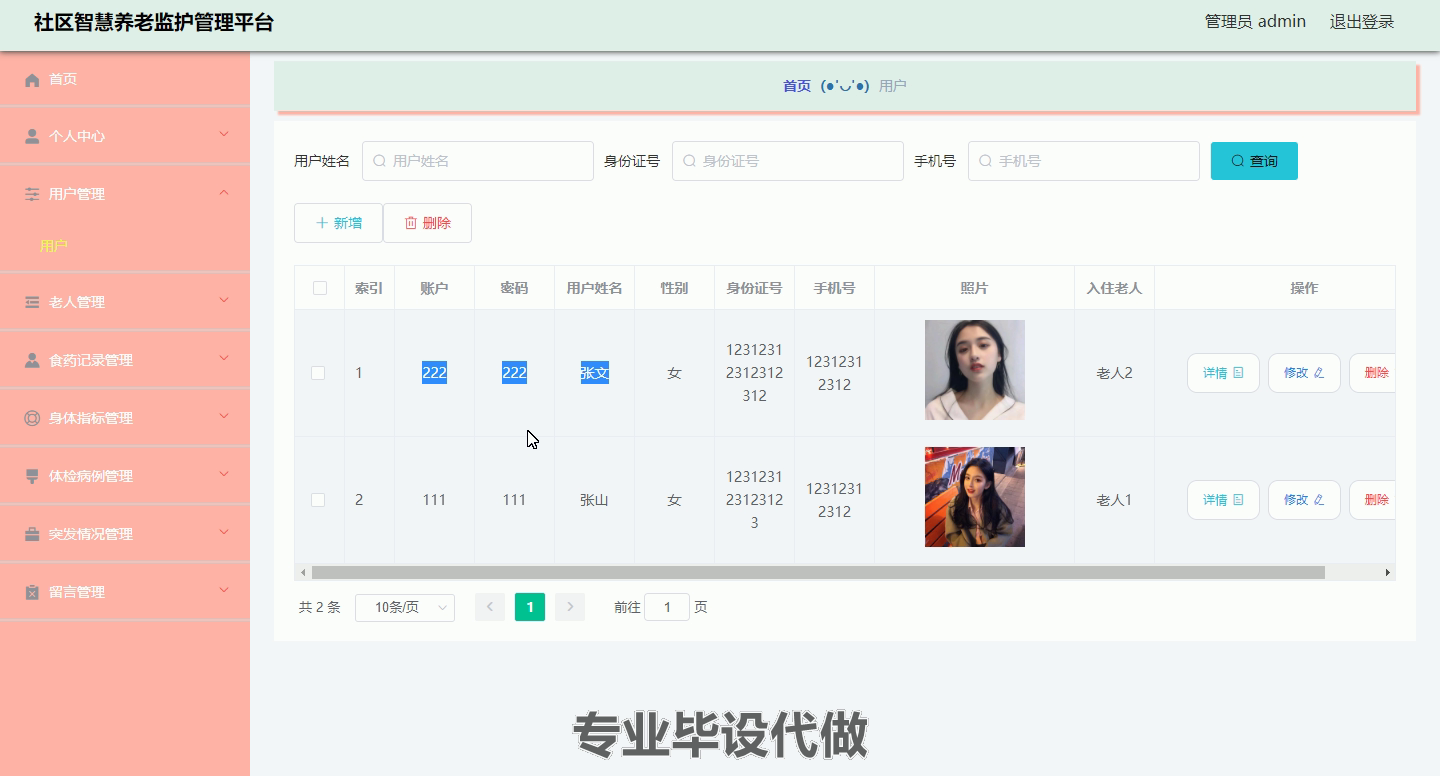Expand the 体检病例管理 chevron
This screenshot has height=776, width=1440.
[x=224, y=474]
